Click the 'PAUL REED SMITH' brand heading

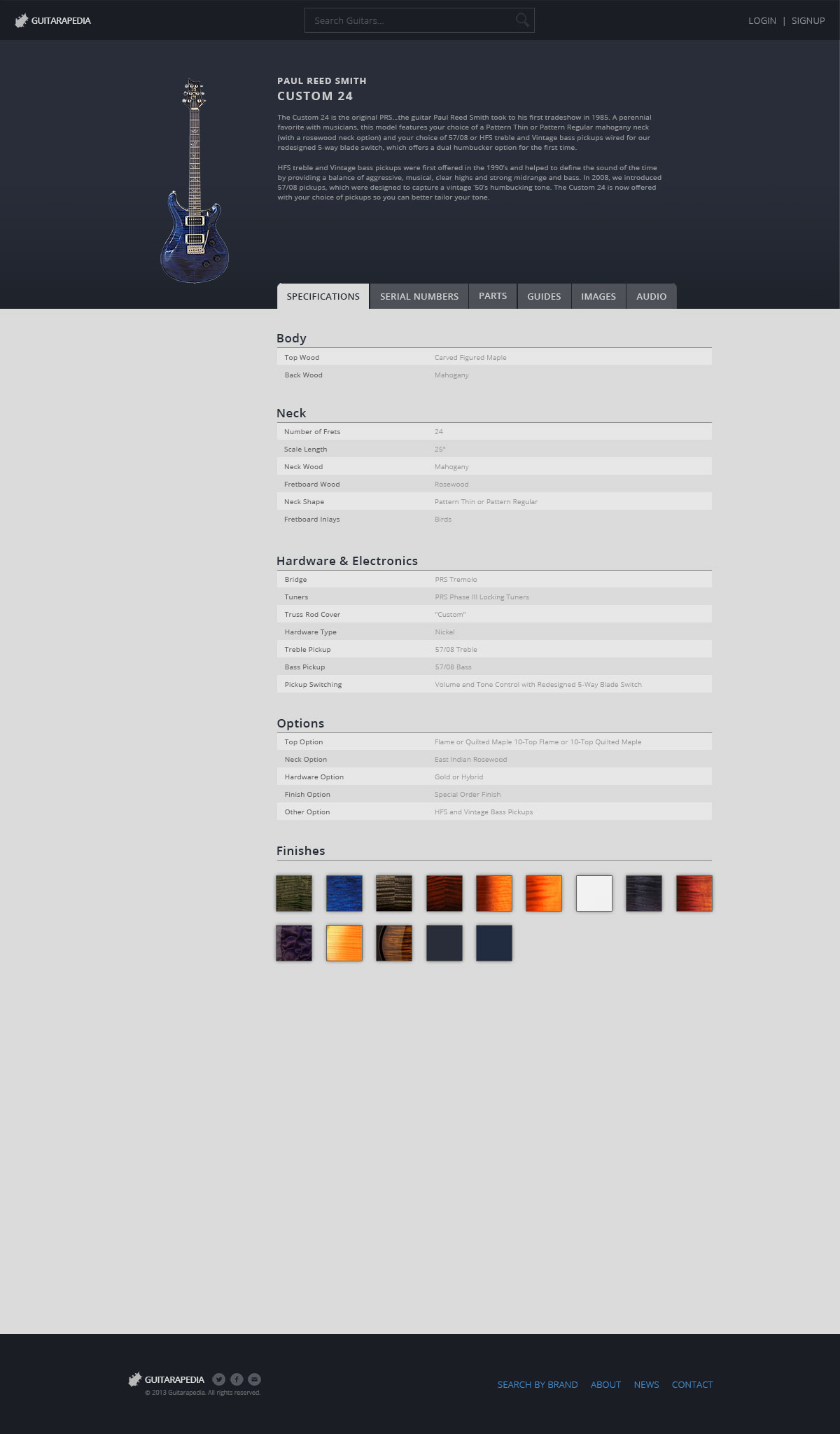322,81
